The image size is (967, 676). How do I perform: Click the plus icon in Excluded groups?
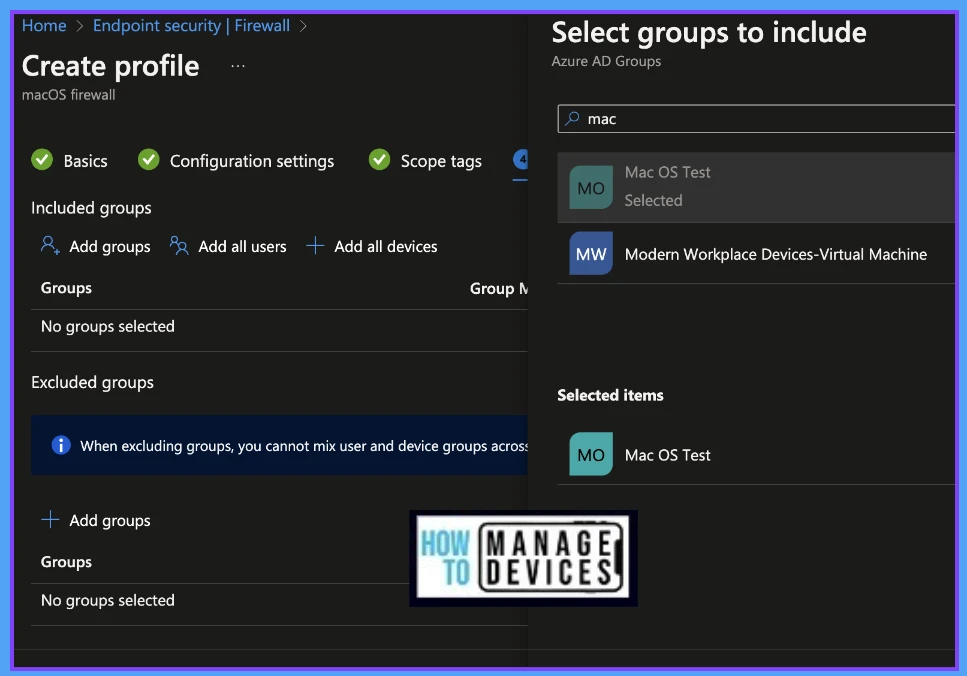tap(50, 519)
